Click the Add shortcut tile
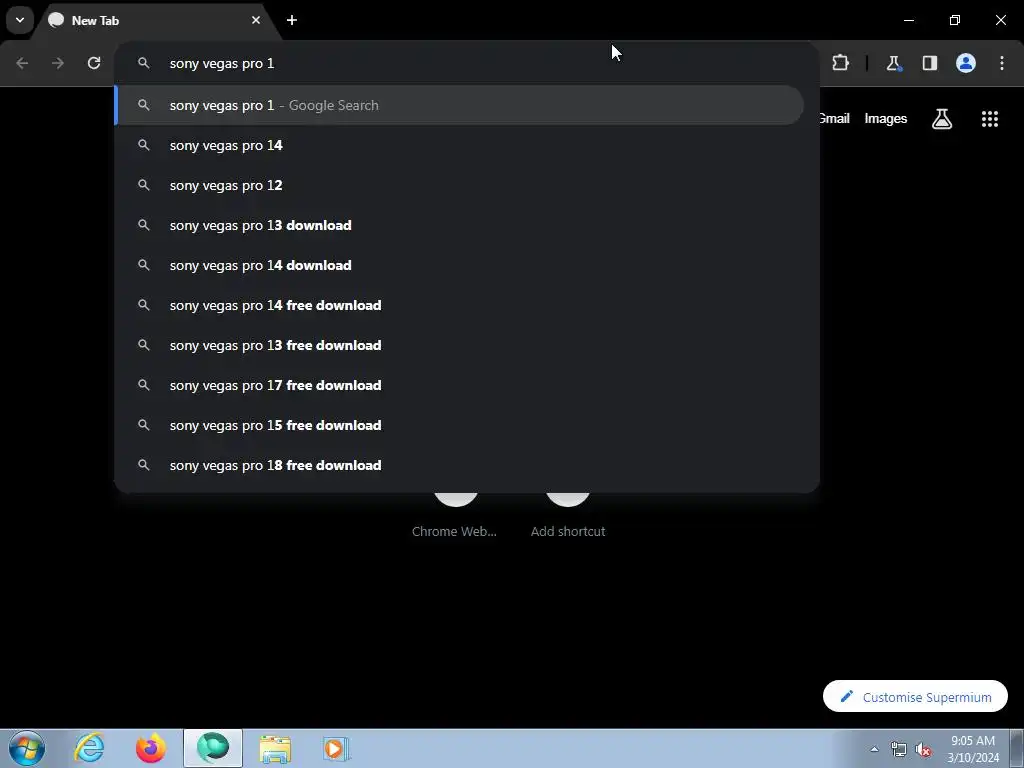Screen dimensions: 1024x768 (568, 516)
